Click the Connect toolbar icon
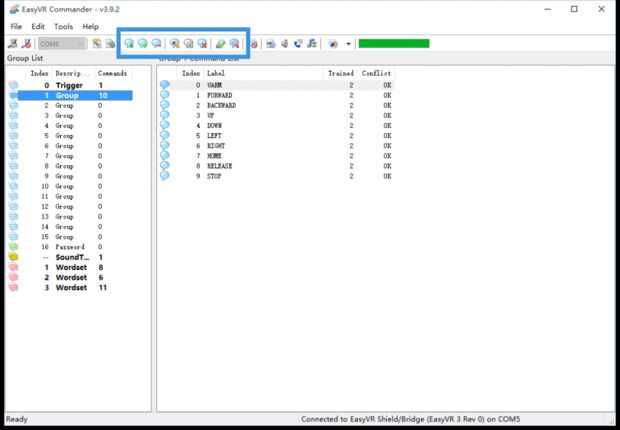The width and height of the screenshot is (620, 430). pyautogui.click(x=13, y=44)
